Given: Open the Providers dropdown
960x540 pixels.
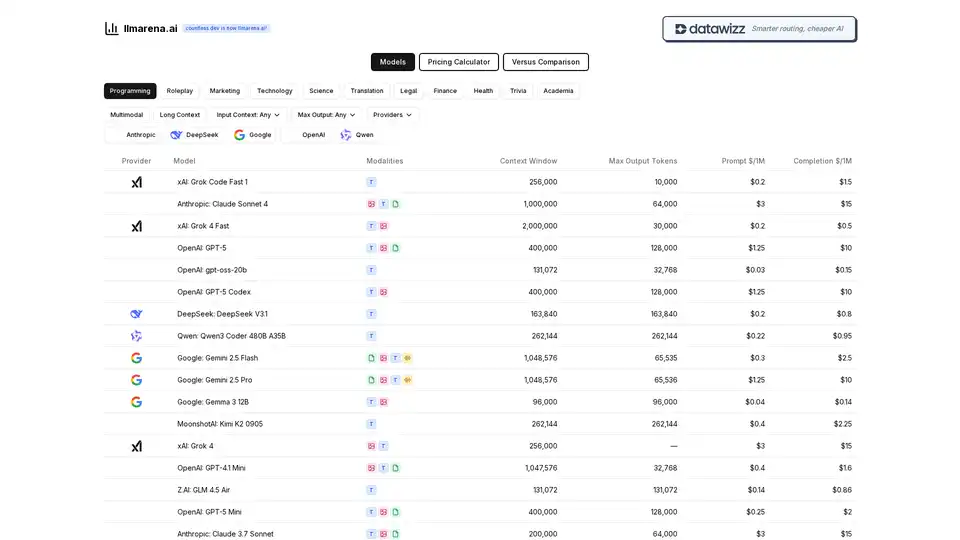Looking at the screenshot, I should (x=392, y=115).
